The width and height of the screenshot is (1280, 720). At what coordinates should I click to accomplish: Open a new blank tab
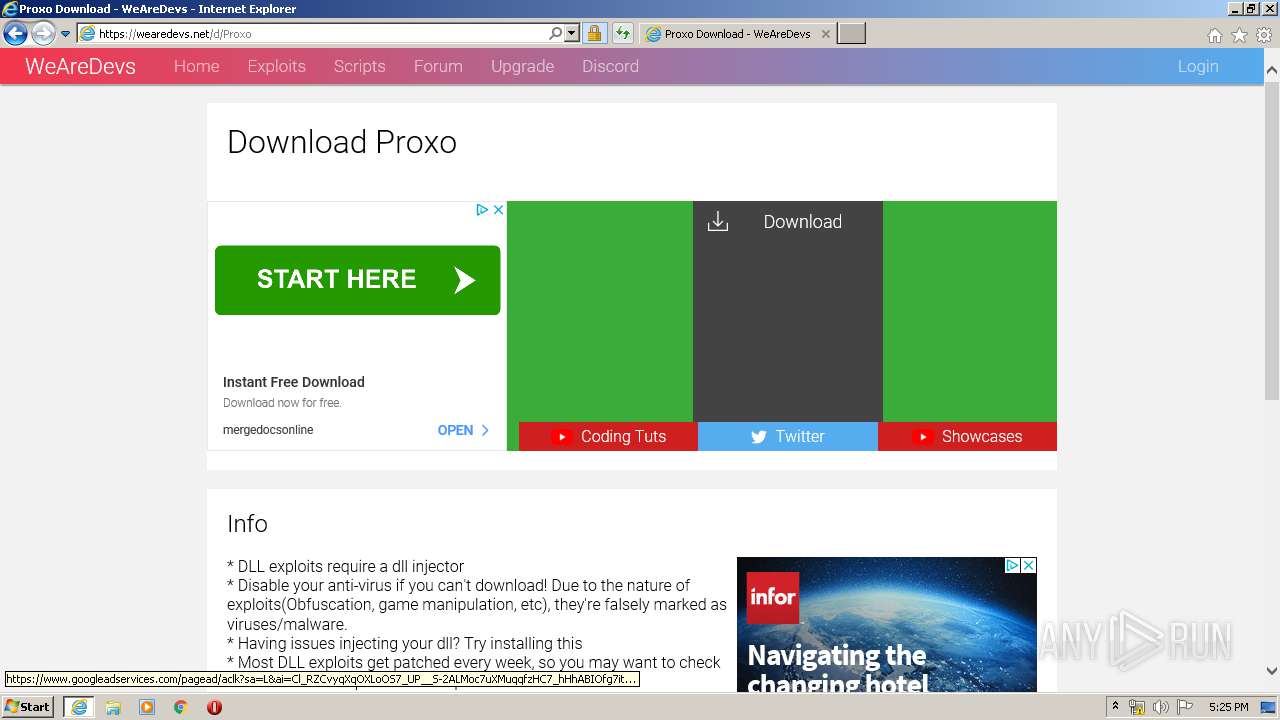(851, 33)
